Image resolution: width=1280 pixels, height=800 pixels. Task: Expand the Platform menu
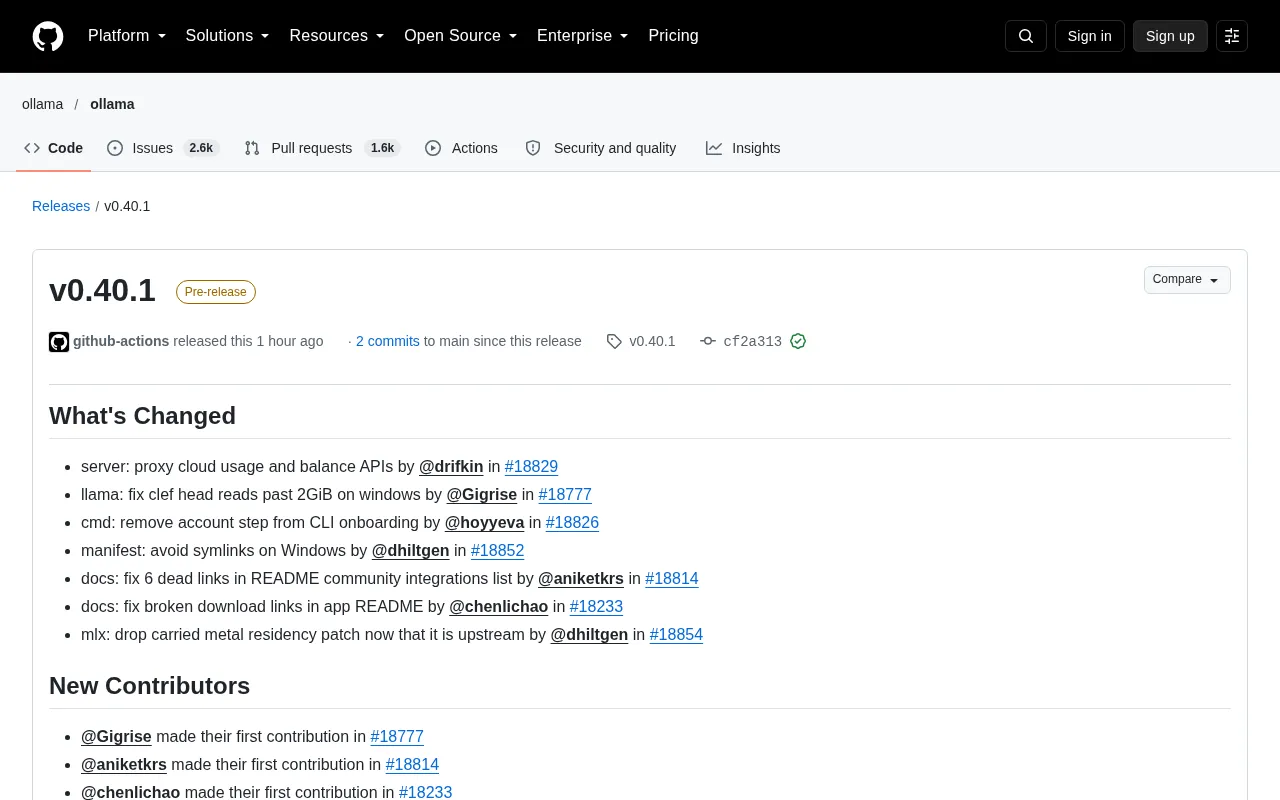(127, 36)
